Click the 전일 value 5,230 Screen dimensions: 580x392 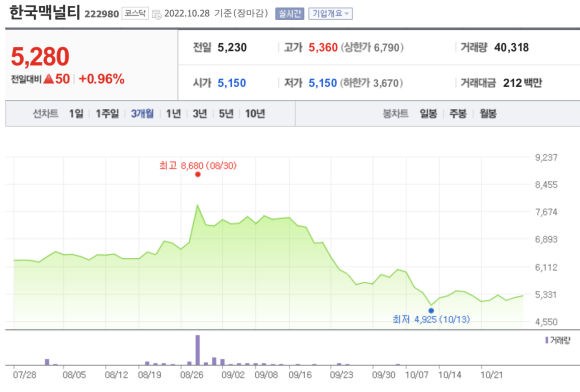point(232,47)
